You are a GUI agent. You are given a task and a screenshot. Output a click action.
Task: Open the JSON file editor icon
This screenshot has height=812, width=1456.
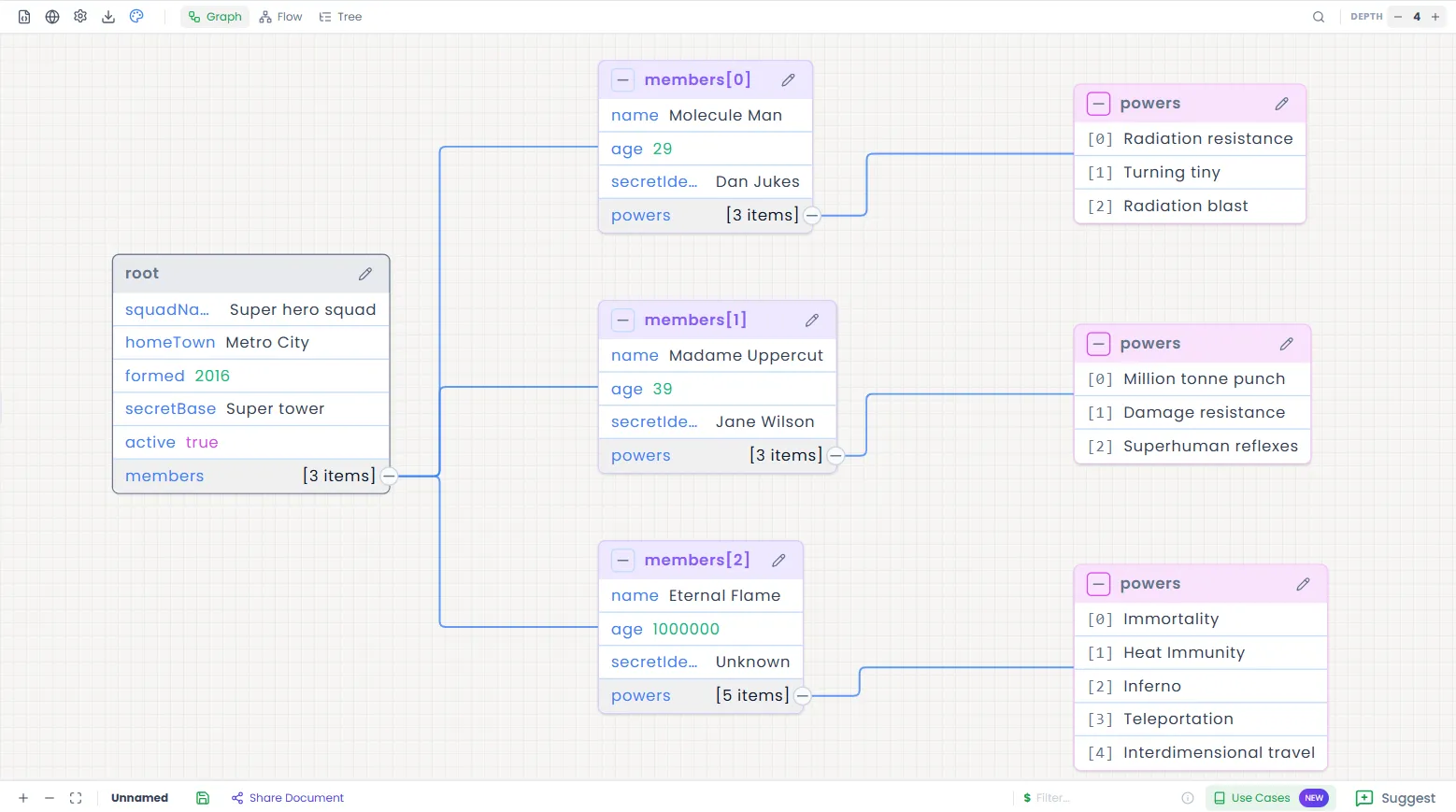[24, 17]
